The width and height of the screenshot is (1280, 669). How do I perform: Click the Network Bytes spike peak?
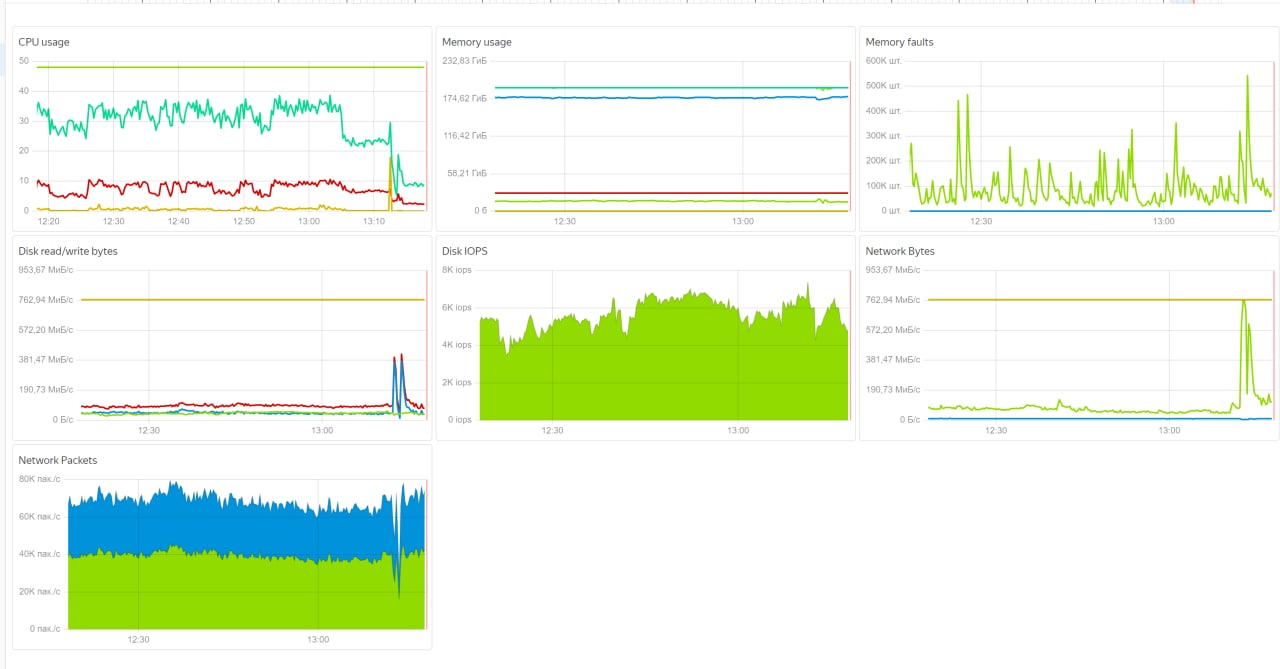pyautogui.click(x=1243, y=301)
